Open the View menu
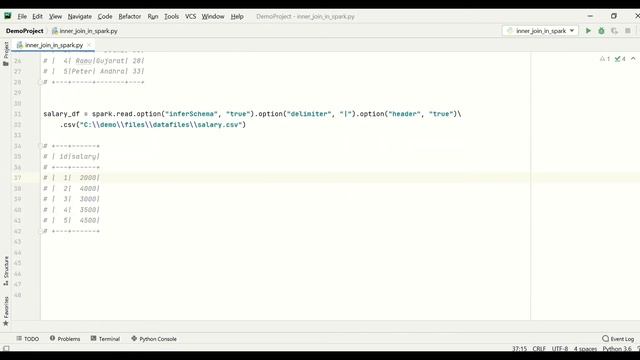 coord(55,16)
